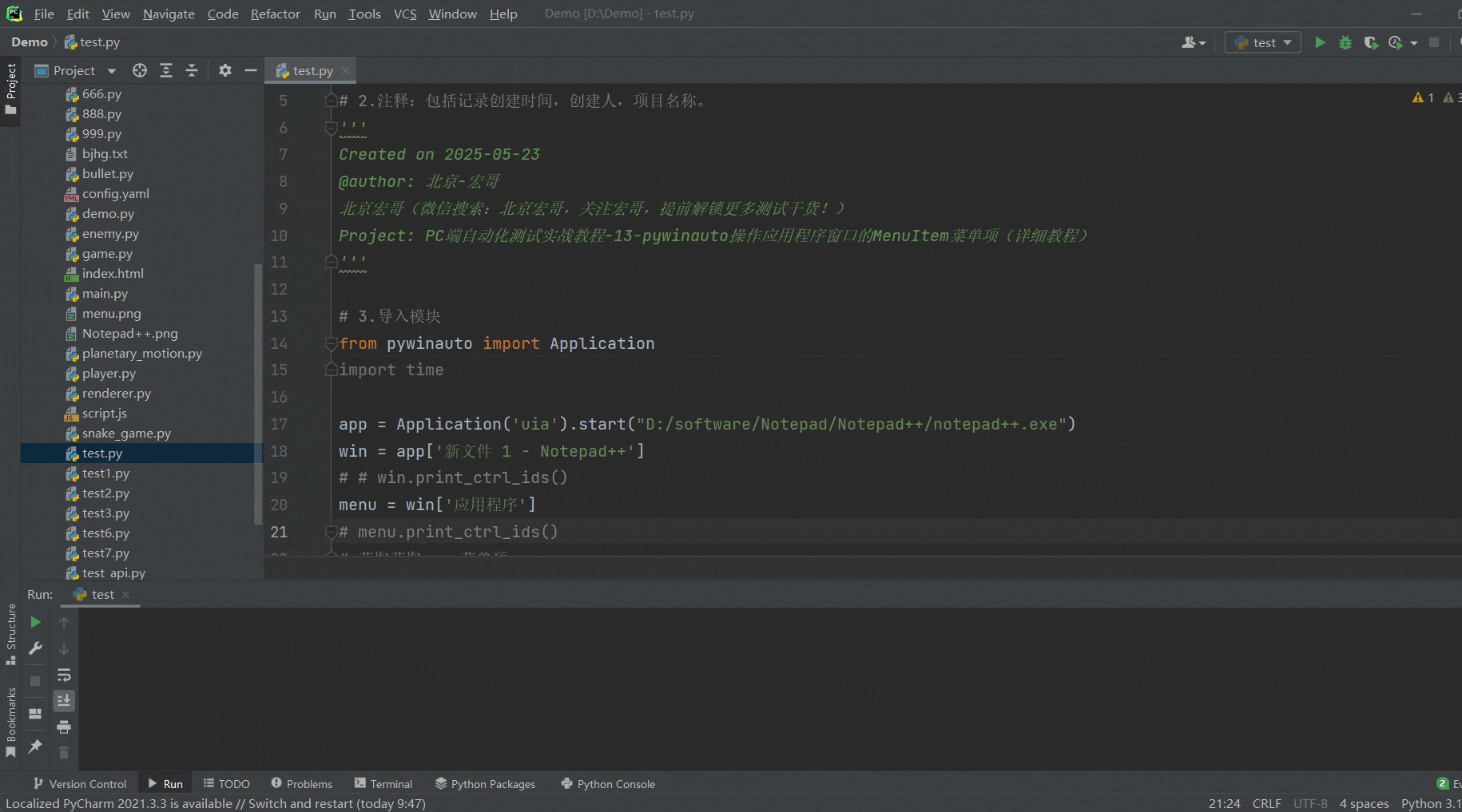The image size is (1462, 812).
Task: Toggle the Bookmarks side tool window
Action: coord(11,723)
